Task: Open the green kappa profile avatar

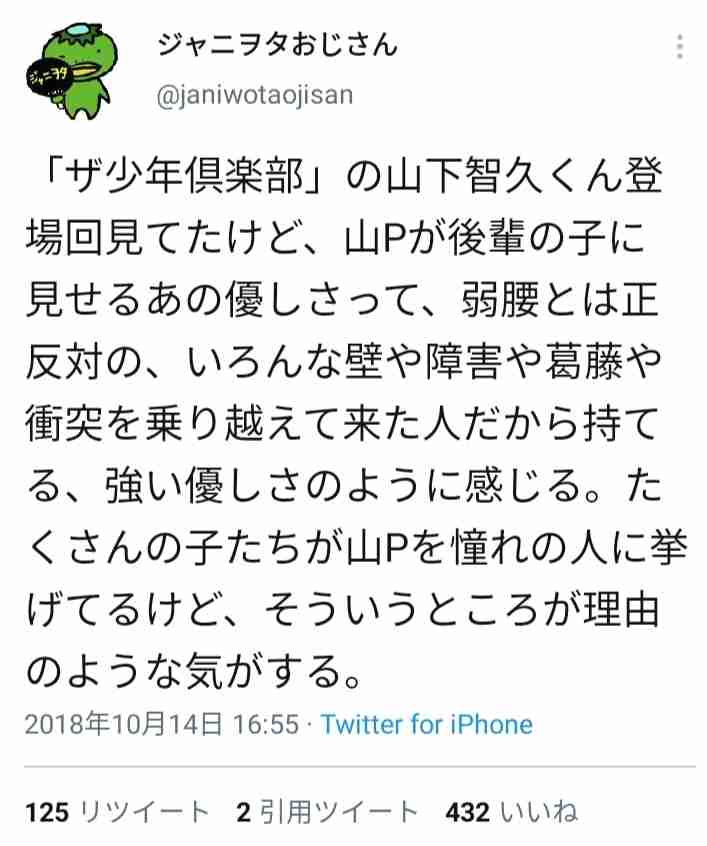Action: pos(72,70)
